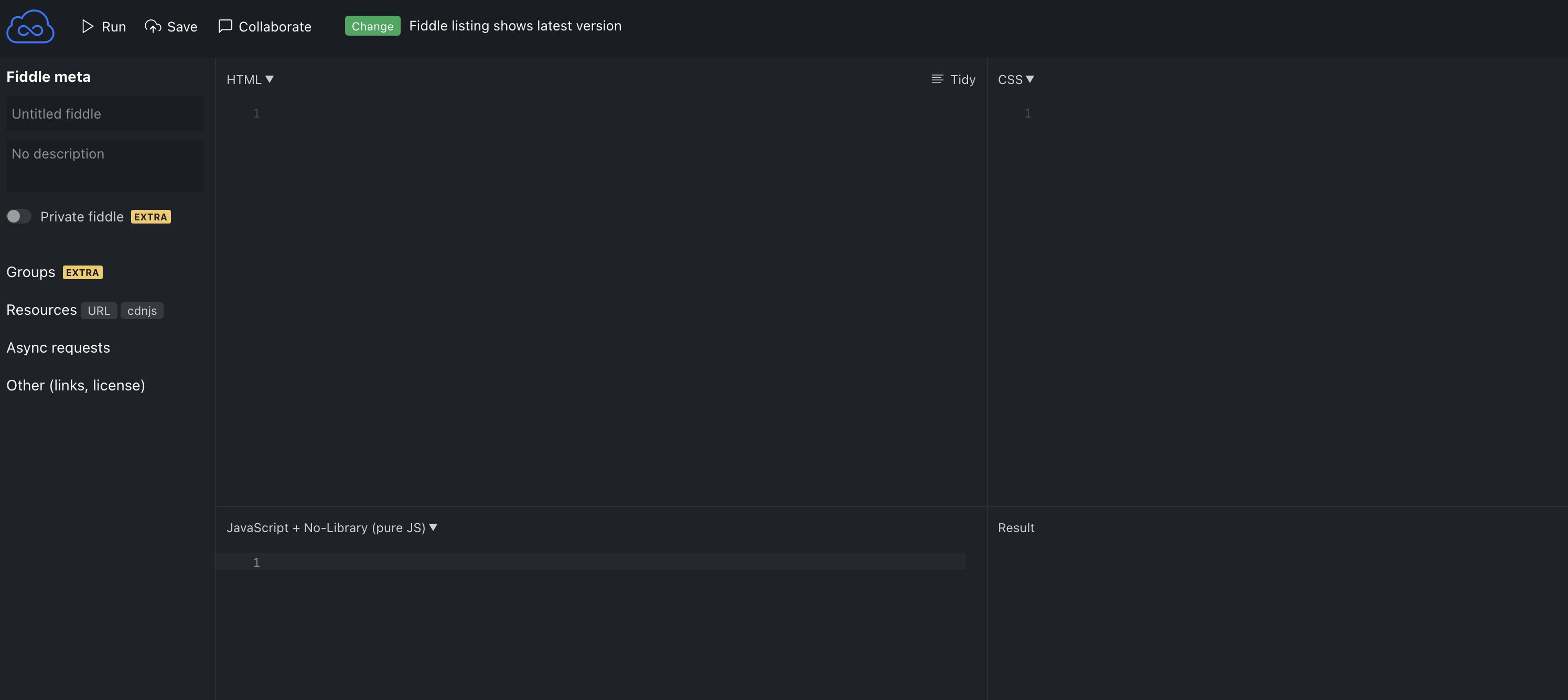Viewport: 1568px width, 700px height.
Task: Click the URL resources button
Action: 99,311
